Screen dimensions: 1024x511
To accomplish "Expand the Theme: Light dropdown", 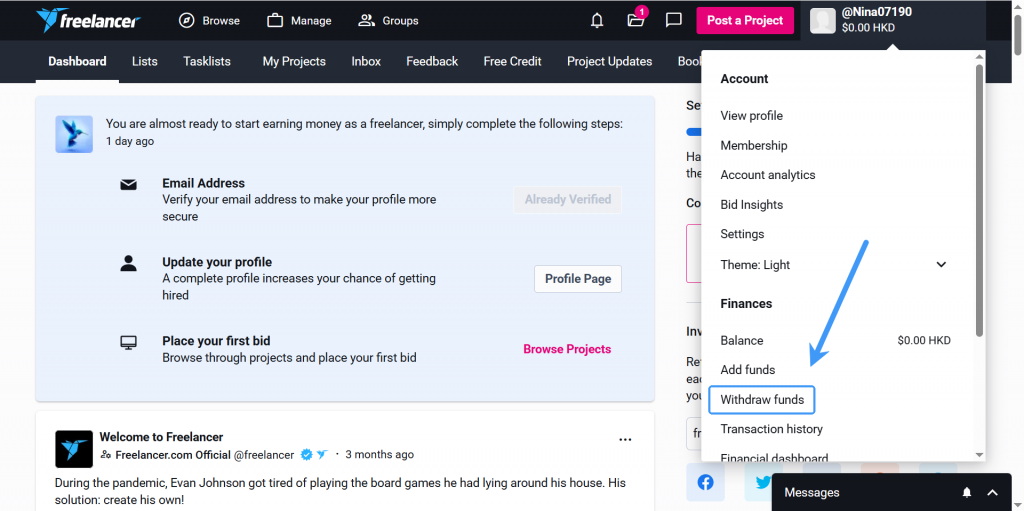I will point(940,265).
